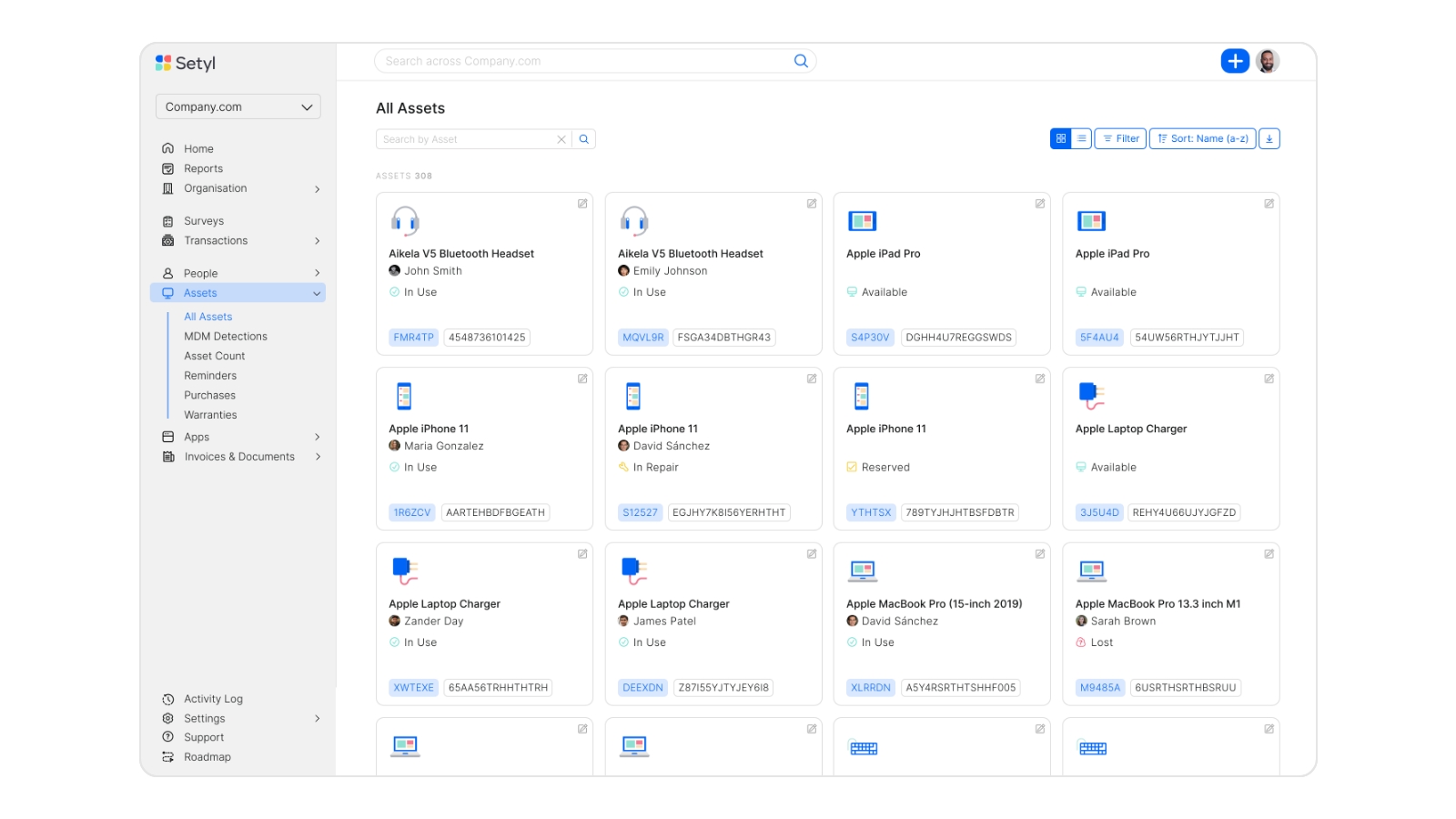Click asset tag FMR4TP

tap(413, 338)
